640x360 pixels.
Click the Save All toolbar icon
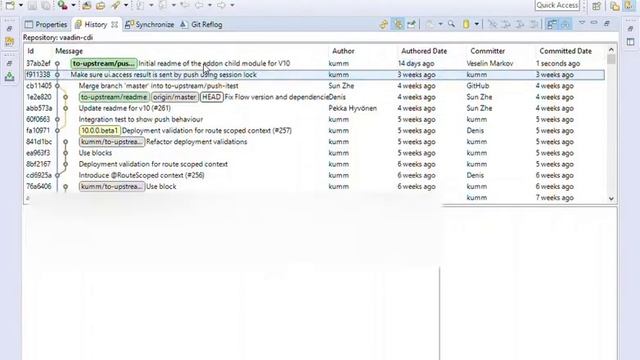point(46,5)
